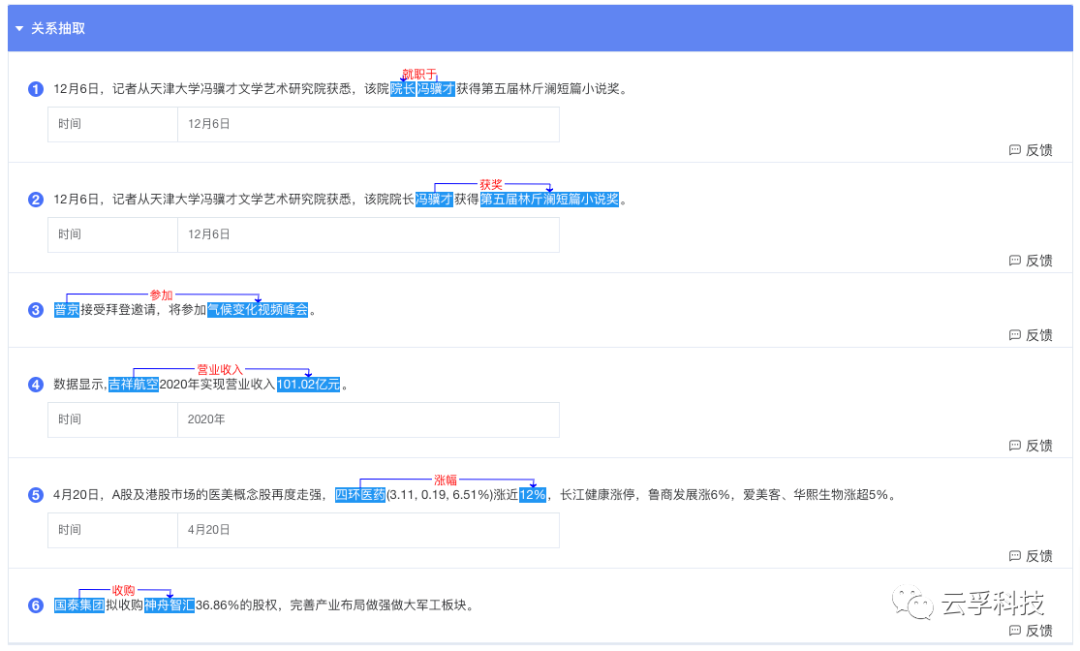Collapse the 关系抽取 panel header arrow
Viewport: 1080px width, 651px height.
point(19,28)
